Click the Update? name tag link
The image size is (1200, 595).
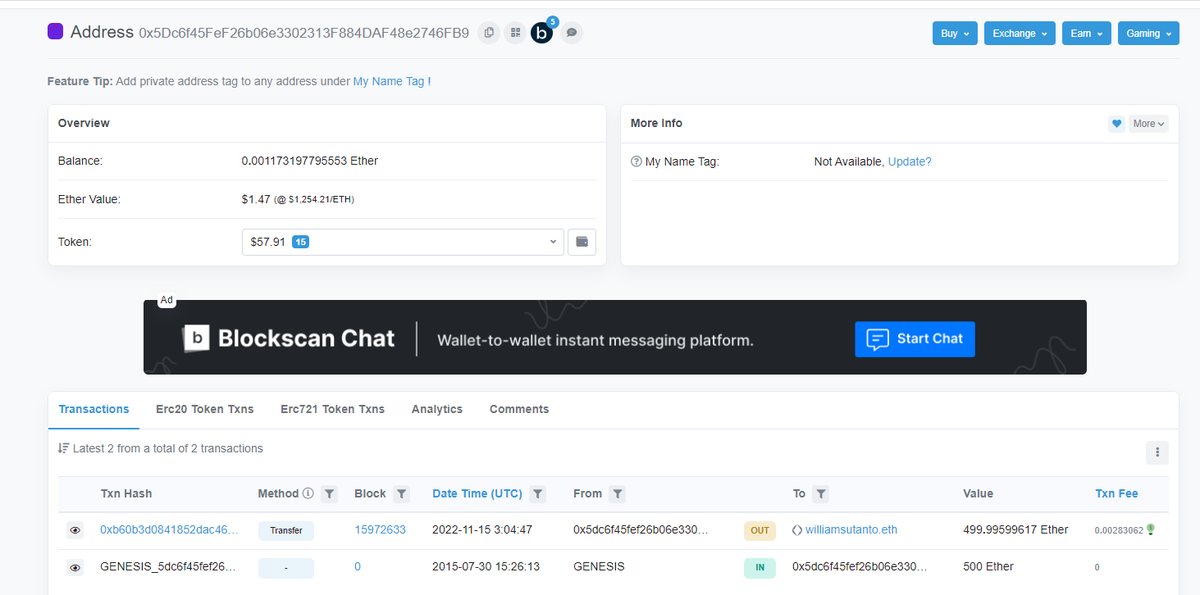(909, 161)
